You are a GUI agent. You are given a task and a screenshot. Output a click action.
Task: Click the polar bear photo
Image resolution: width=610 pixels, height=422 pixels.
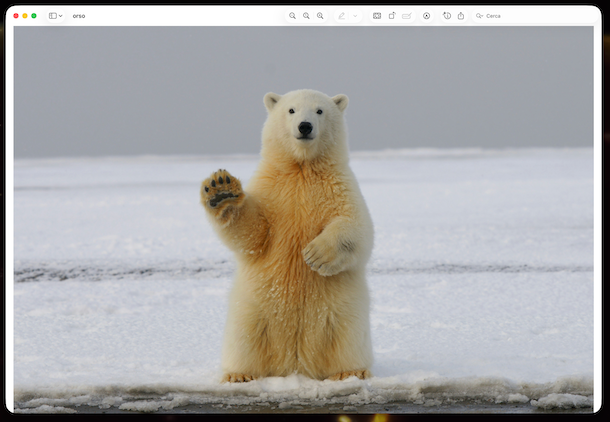[x=303, y=219]
